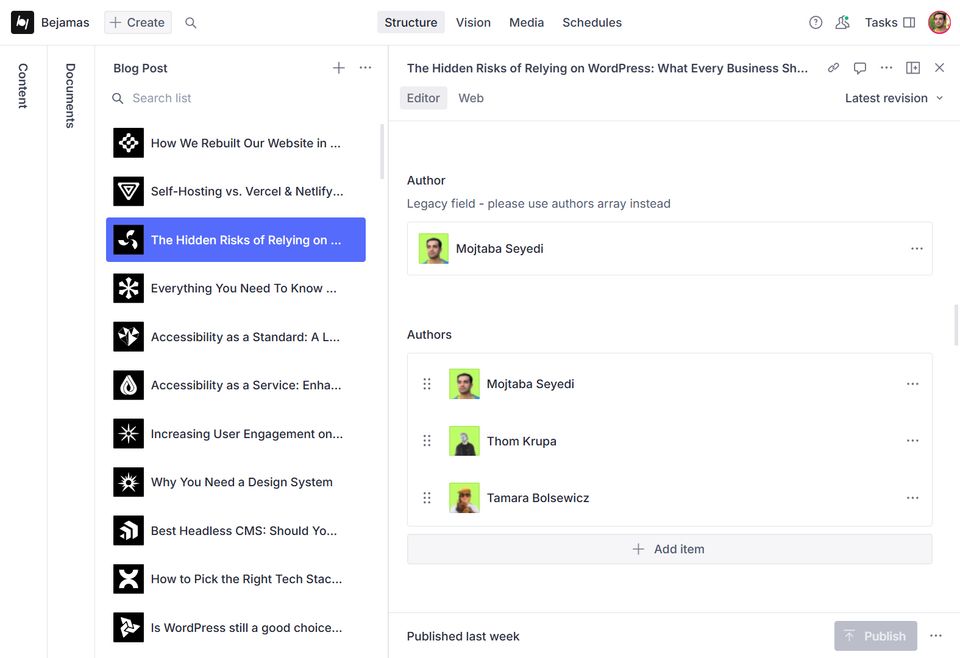Open document comments via the speech bubble icon

pyautogui.click(x=860, y=67)
